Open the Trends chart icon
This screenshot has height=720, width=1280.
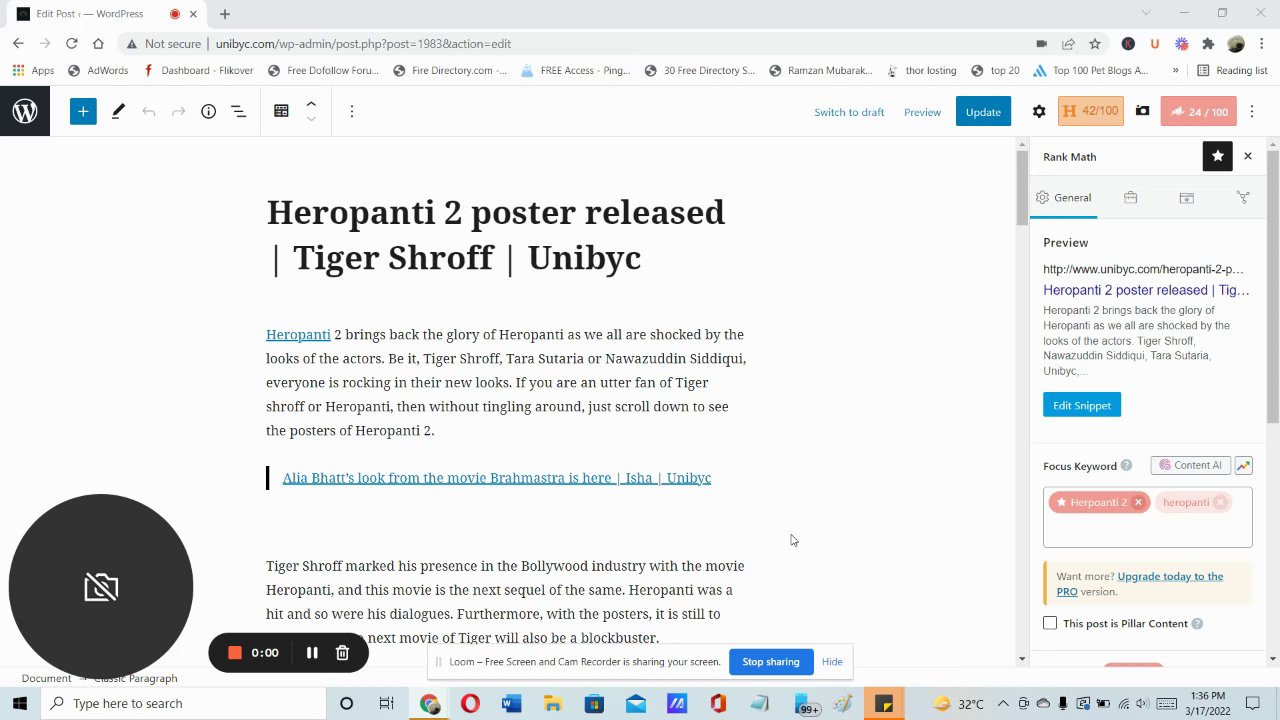(x=1243, y=465)
